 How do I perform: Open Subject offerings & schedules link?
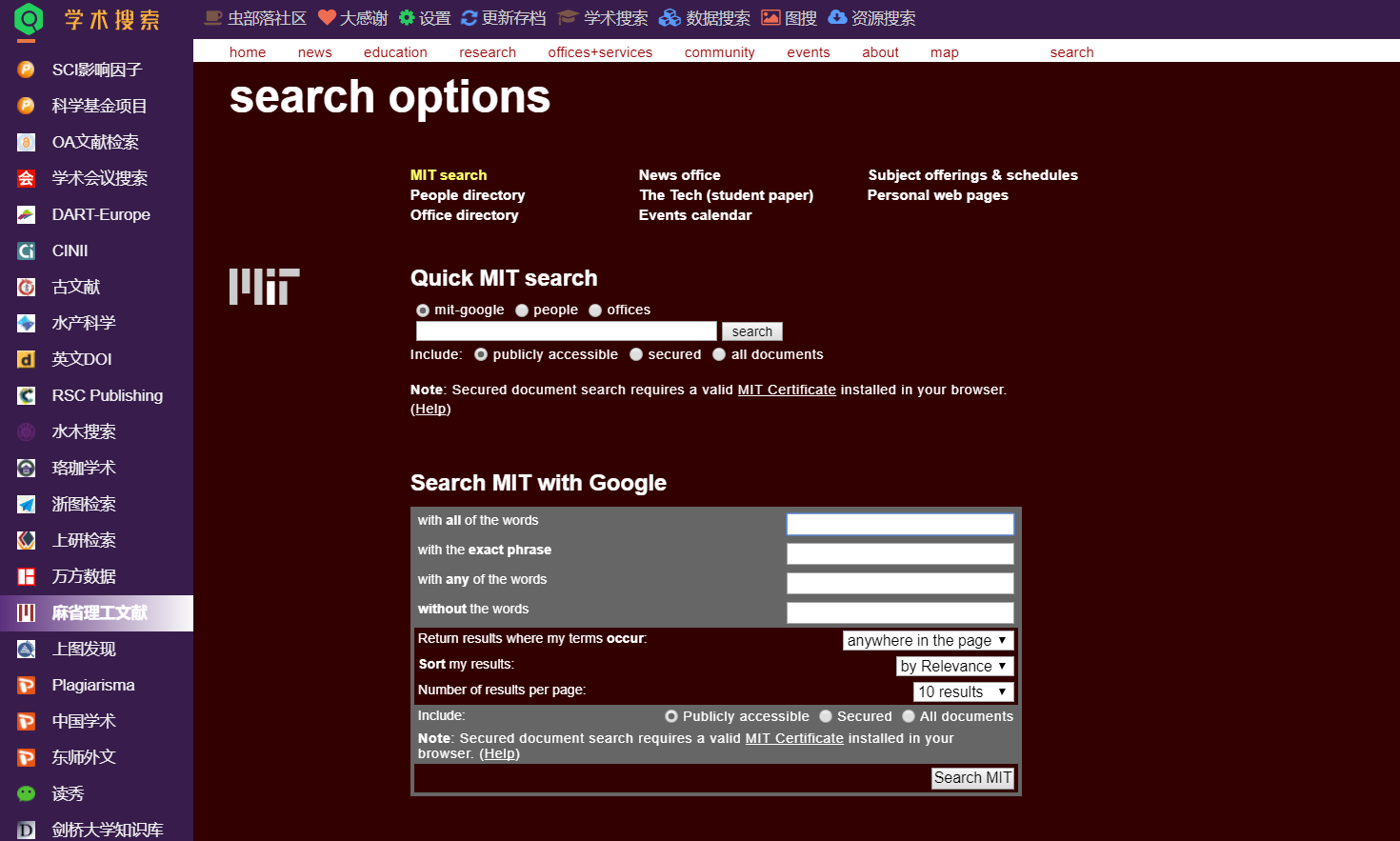tap(973, 175)
